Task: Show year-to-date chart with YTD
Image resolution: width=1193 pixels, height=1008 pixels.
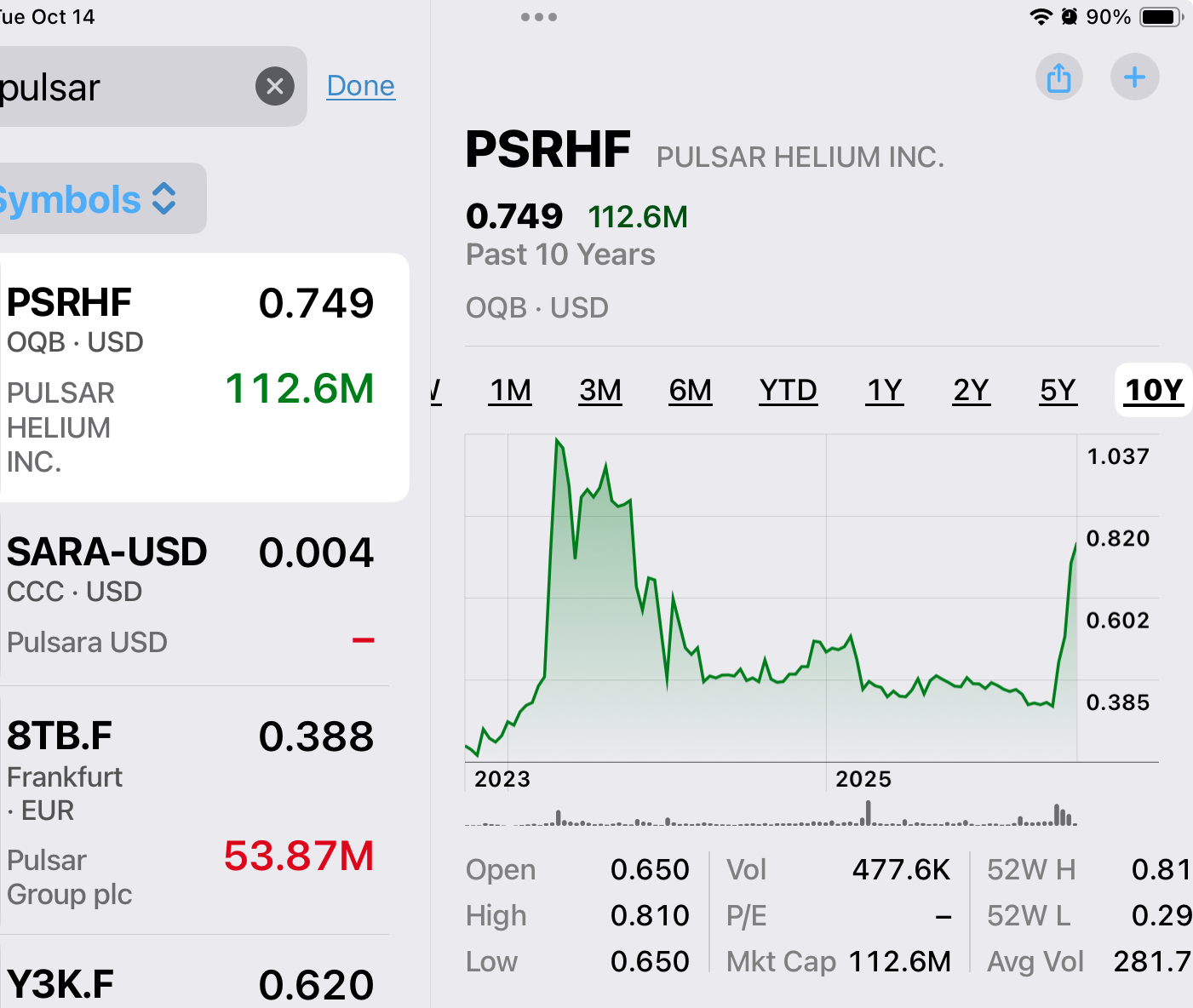Action: point(788,390)
